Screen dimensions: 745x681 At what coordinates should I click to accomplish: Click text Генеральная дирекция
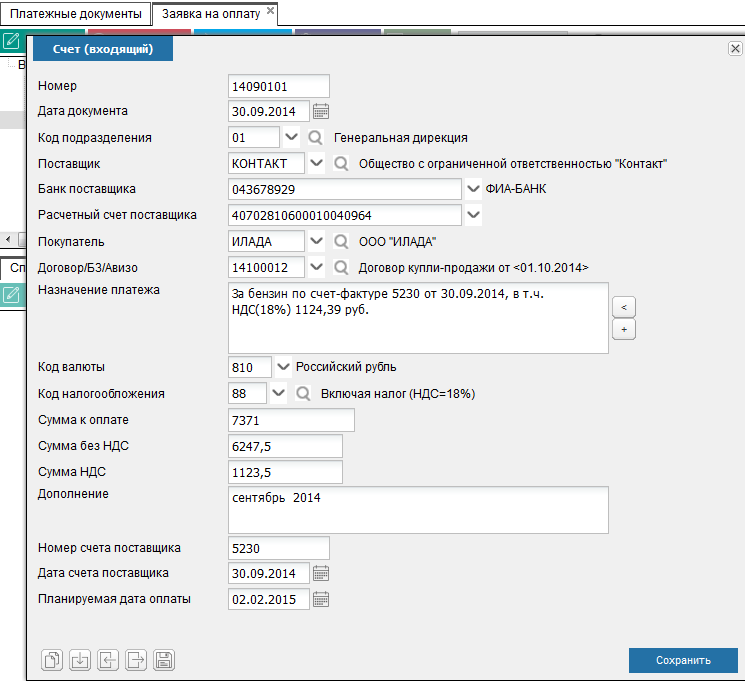pyautogui.click(x=401, y=138)
